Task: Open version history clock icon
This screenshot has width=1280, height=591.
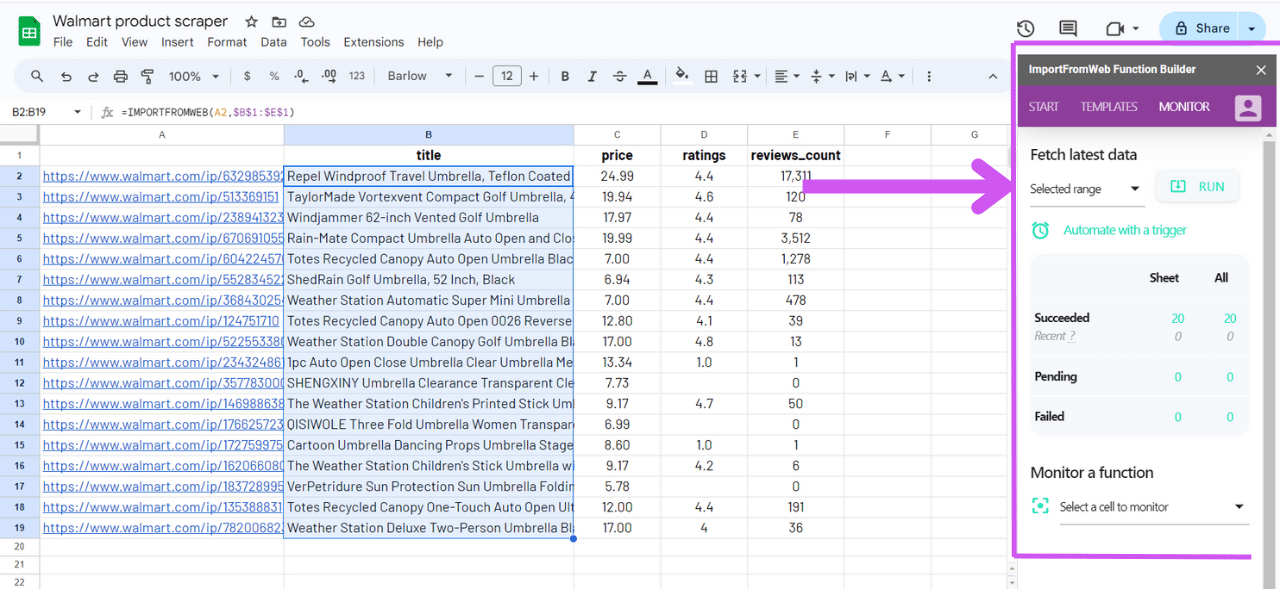Action: tap(1025, 29)
